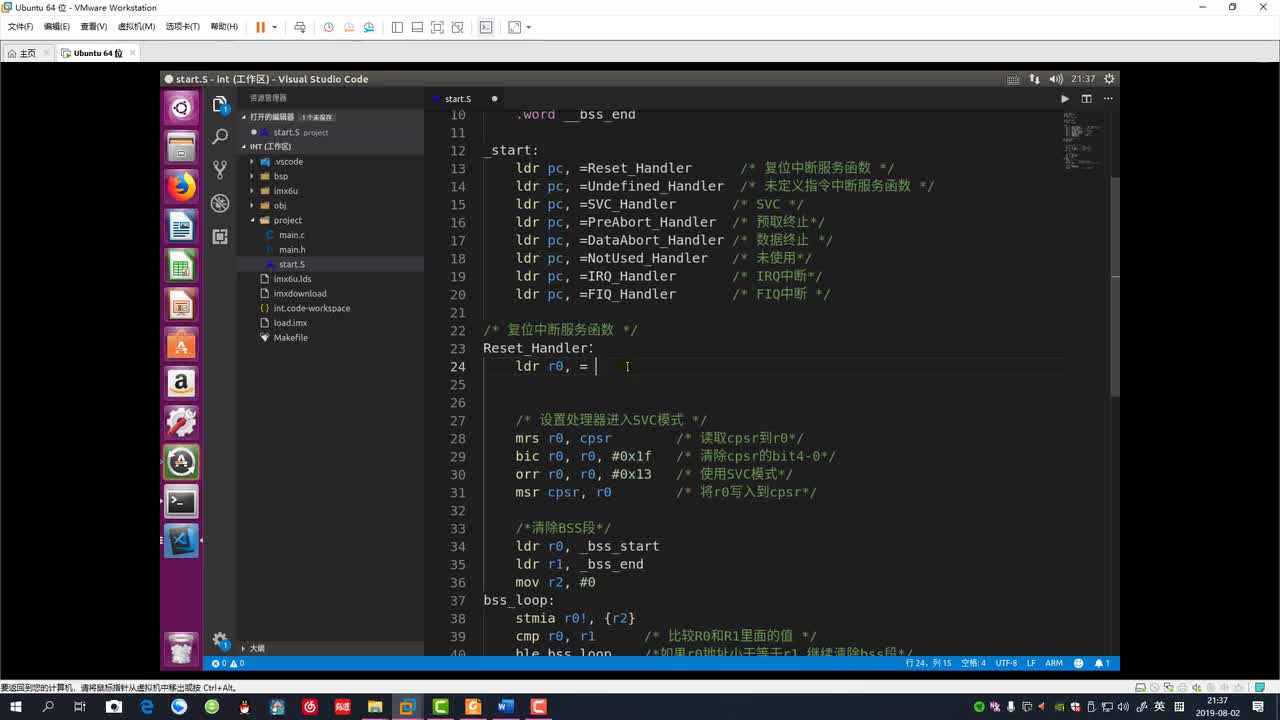Show errors and warnings count in status bar

228,663
